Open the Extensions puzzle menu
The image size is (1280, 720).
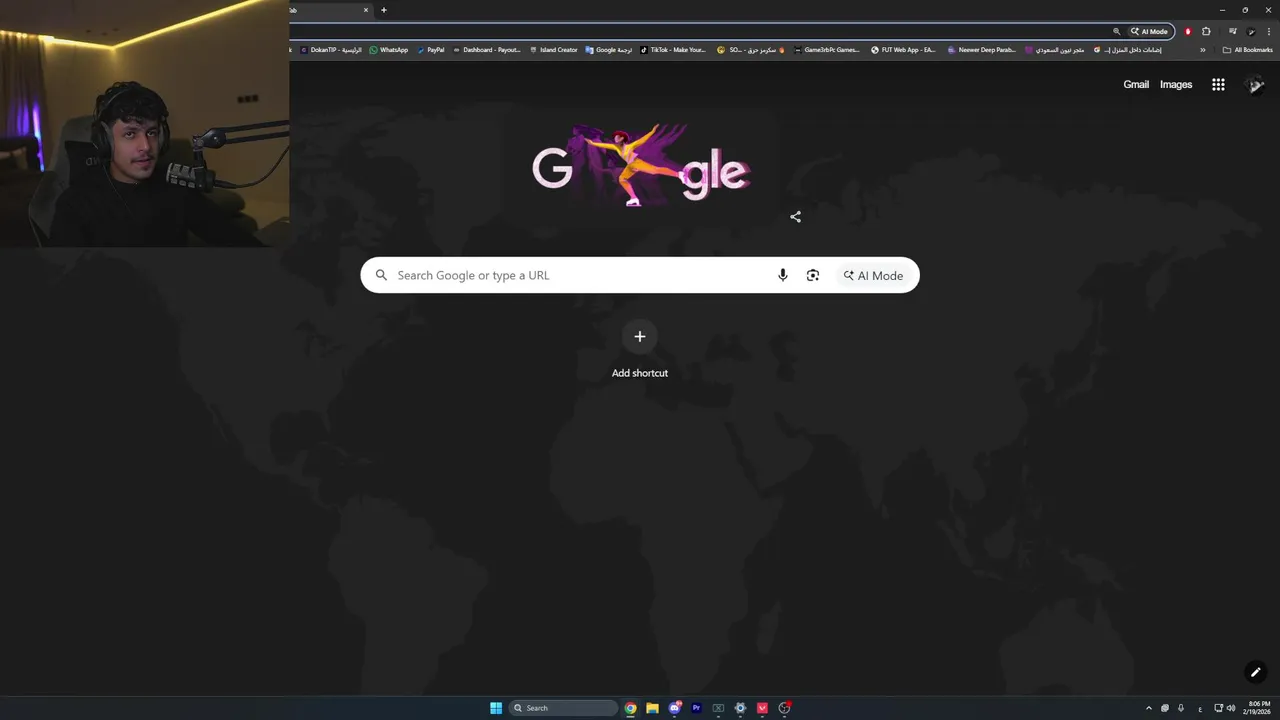(1206, 31)
